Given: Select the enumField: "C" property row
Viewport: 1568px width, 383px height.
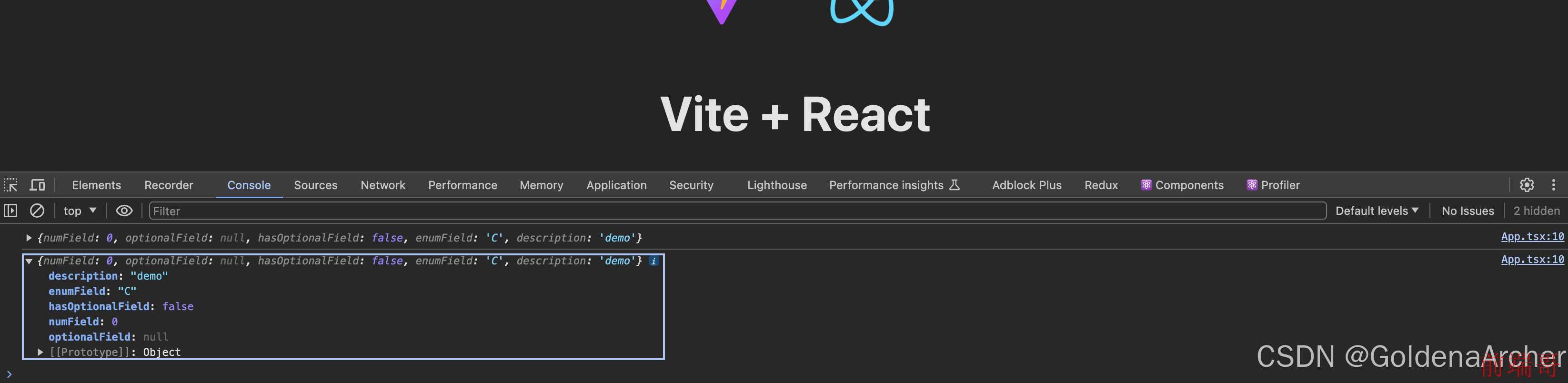Looking at the screenshot, I should [x=92, y=291].
